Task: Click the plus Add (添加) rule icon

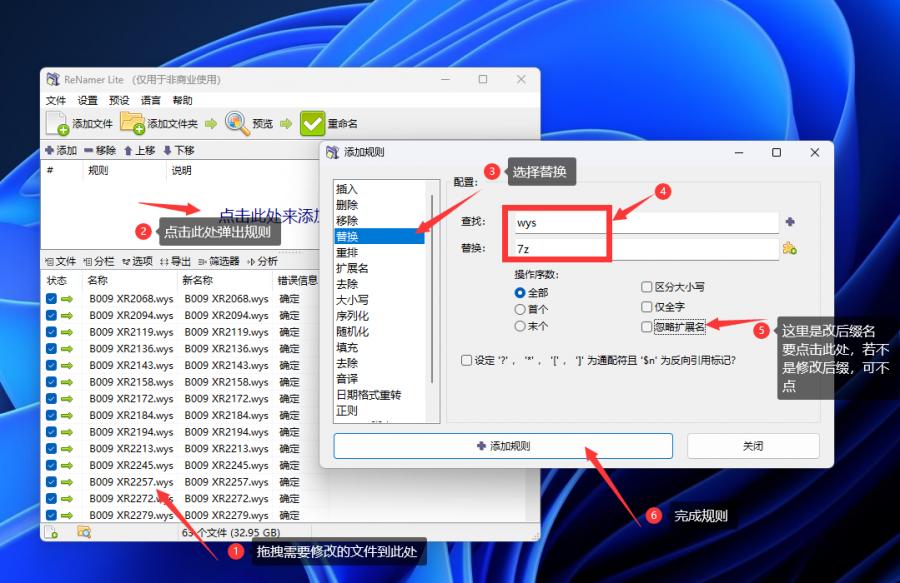Action: tap(49, 150)
